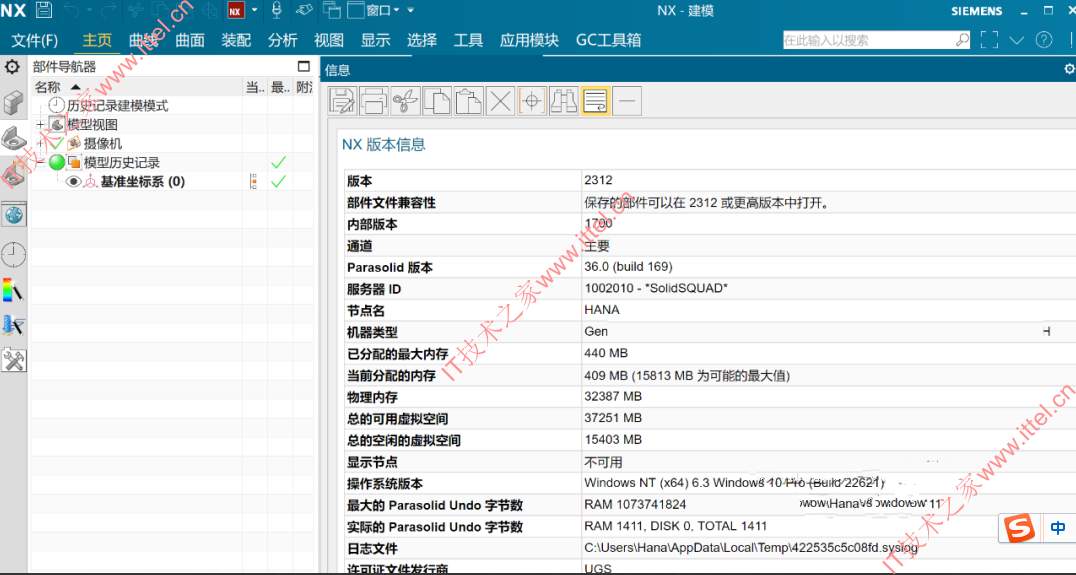The width and height of the screenshot is (1076, 575).
Task: Toggle visibility eye of 基准坐标系 (0)
Action: (73, 182)
